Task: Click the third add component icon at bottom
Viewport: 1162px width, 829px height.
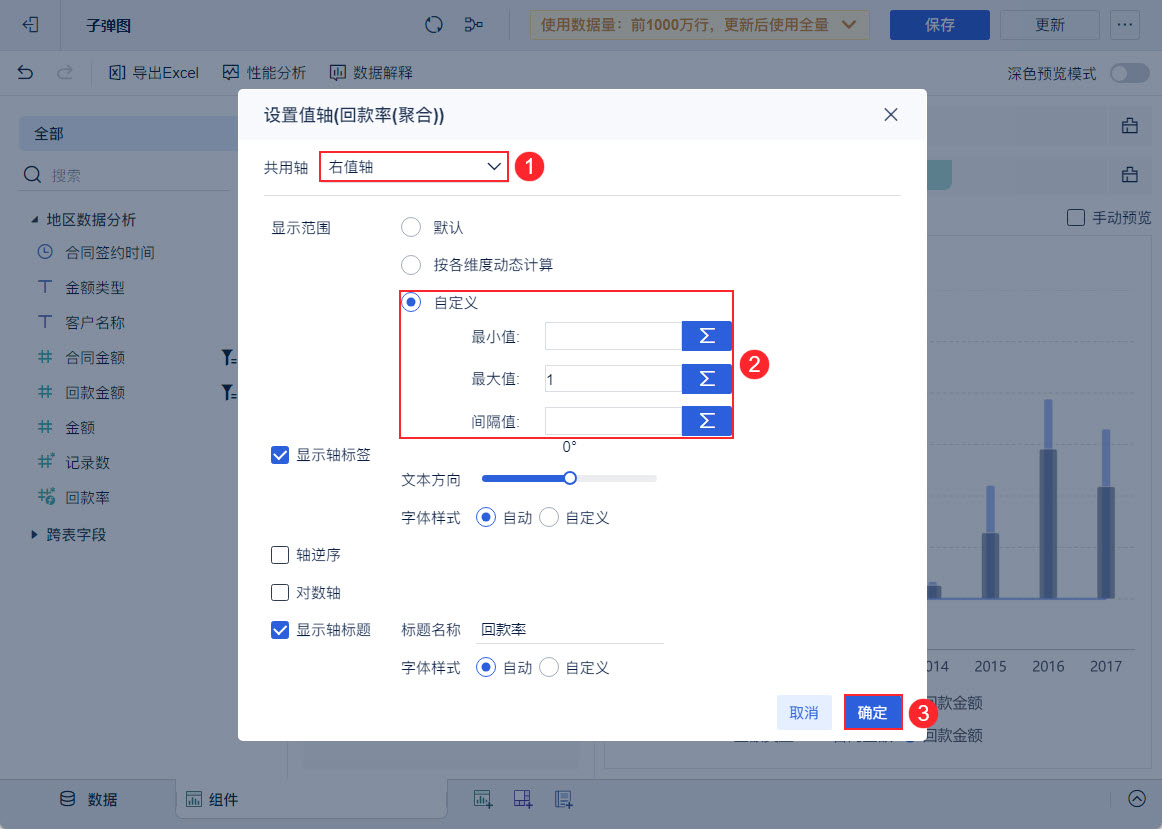Action: (x=563, y=799)
